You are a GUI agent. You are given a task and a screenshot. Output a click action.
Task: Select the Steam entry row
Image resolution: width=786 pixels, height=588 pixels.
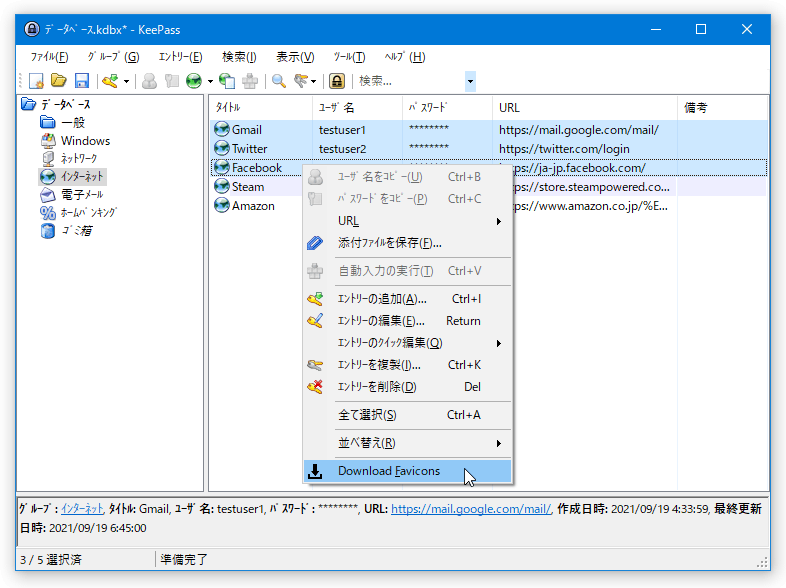[489, 186]
